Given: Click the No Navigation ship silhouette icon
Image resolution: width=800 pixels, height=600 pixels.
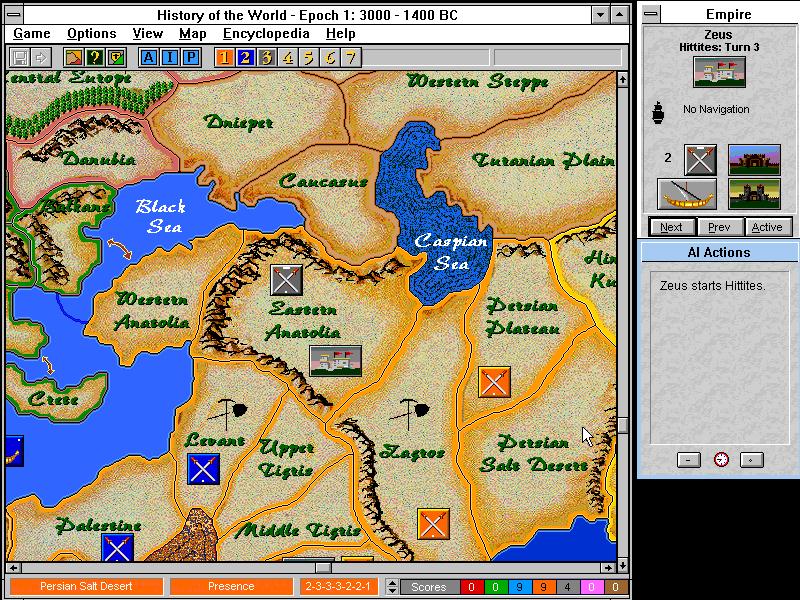Looking at the screenshot, I should [x=658, y=112].
